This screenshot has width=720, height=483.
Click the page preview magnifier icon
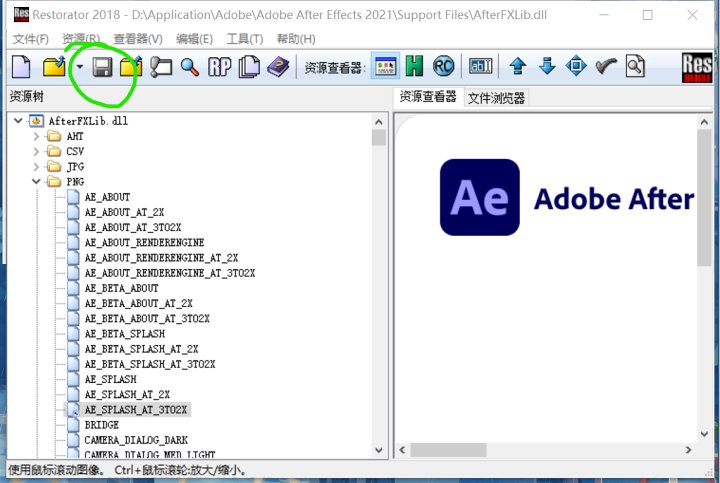click(x=635, y=66)
